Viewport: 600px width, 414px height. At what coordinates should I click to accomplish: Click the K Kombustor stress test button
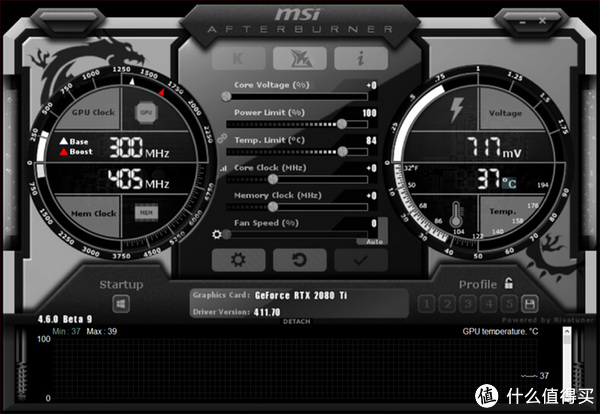[239, 58]
